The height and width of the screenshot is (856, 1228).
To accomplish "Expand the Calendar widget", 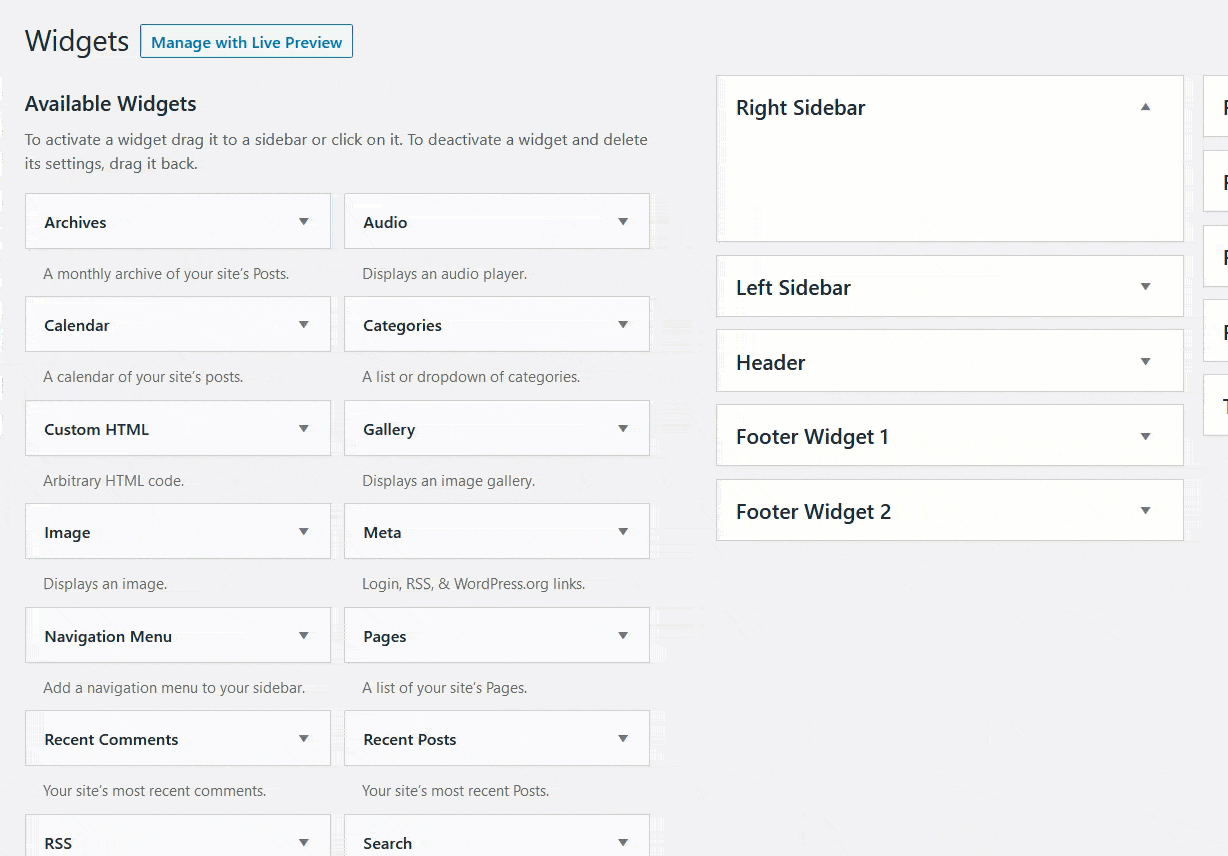I will point(304,324).
